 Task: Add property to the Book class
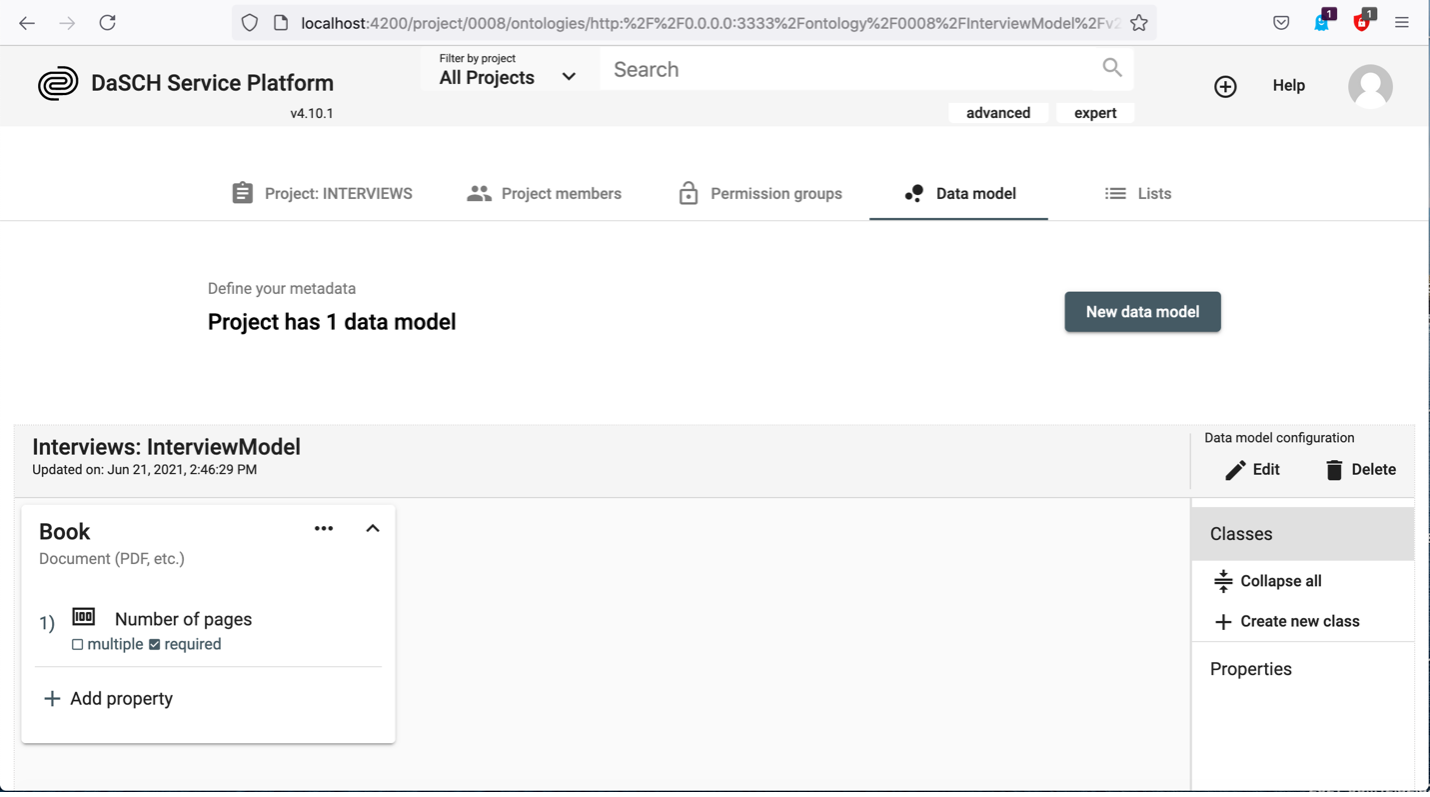point(108,699)
